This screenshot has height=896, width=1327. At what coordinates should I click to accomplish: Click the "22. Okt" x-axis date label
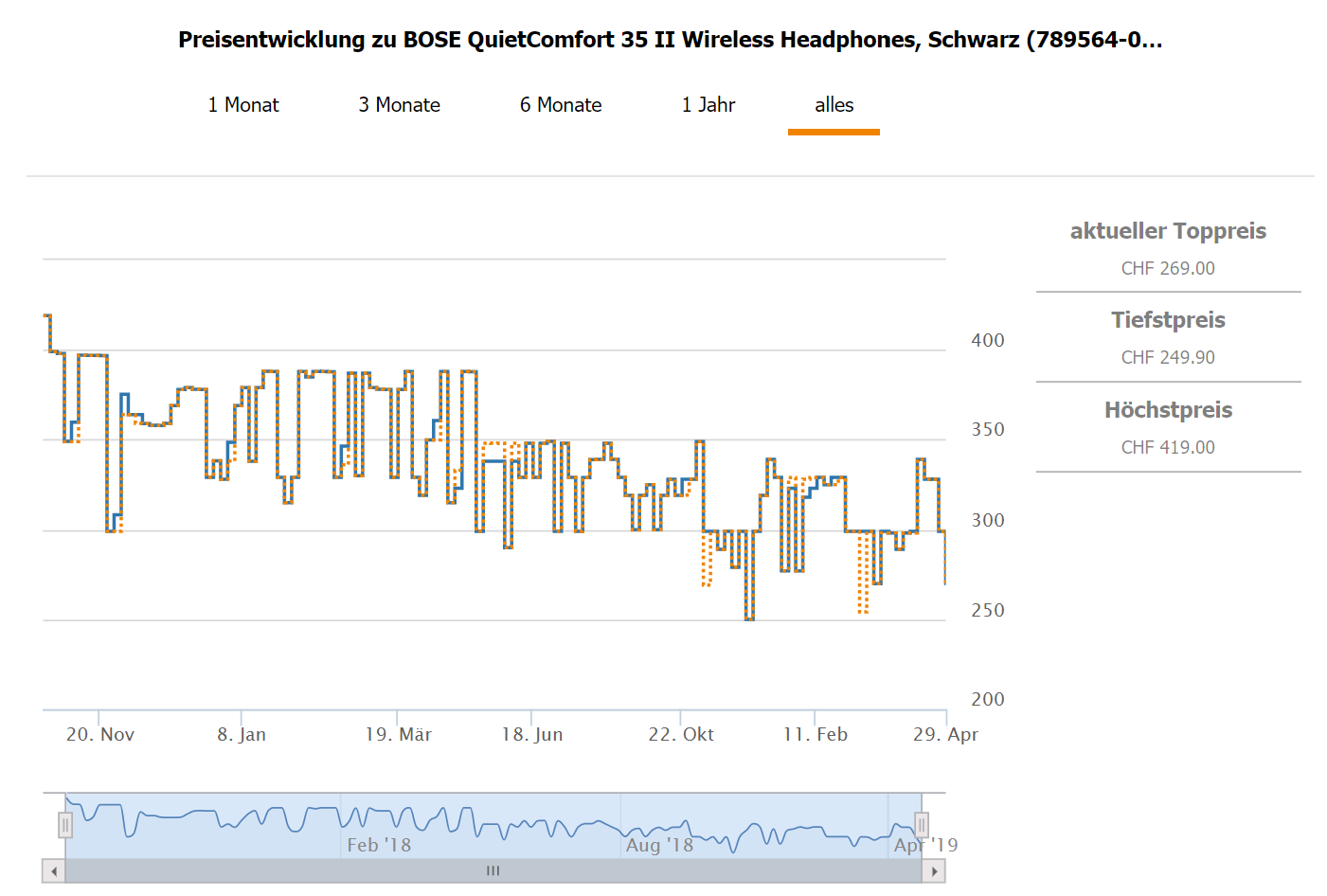point(681,735)
